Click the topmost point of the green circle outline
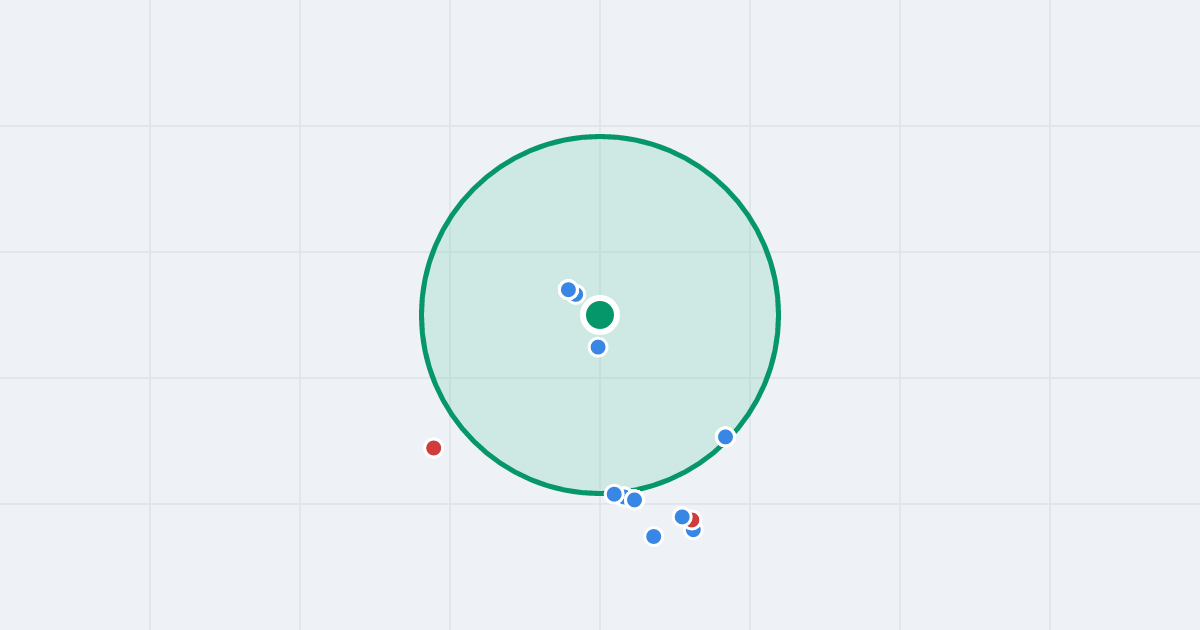 [x=600, y=136]
